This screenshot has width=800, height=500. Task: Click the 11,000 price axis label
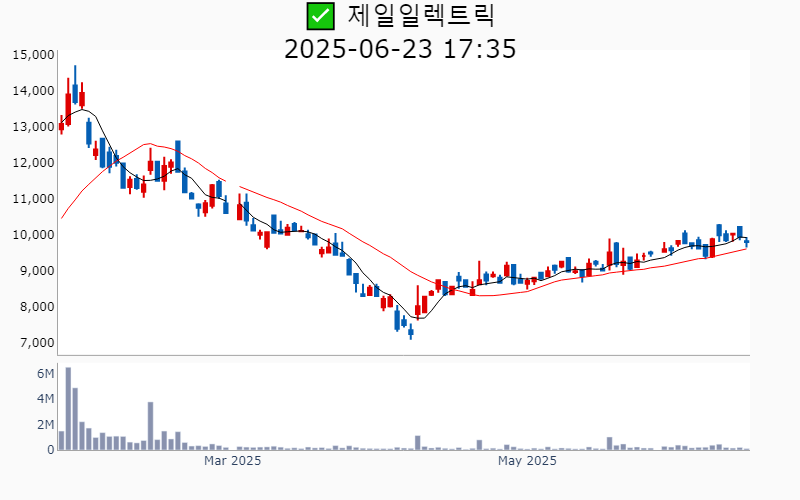click(x=34, y=198)
